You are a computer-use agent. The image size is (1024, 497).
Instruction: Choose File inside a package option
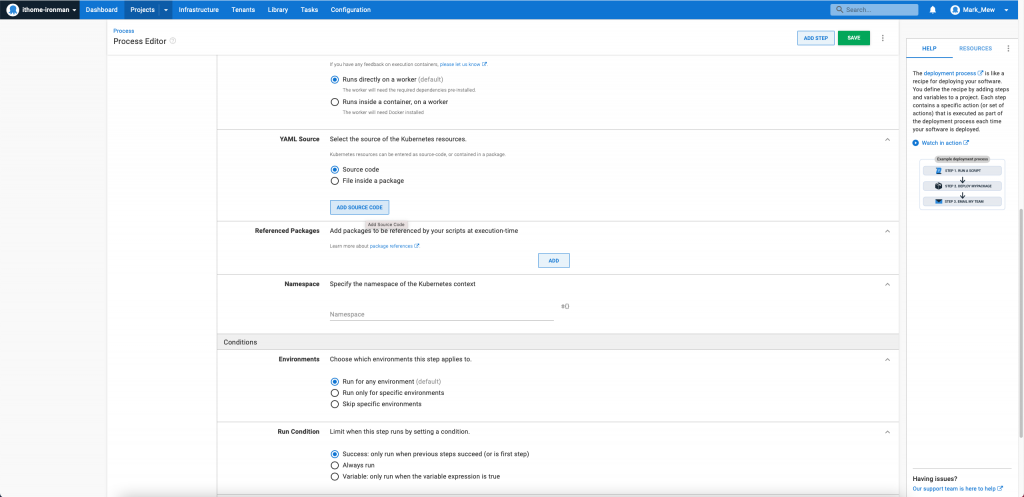(335, 181)
